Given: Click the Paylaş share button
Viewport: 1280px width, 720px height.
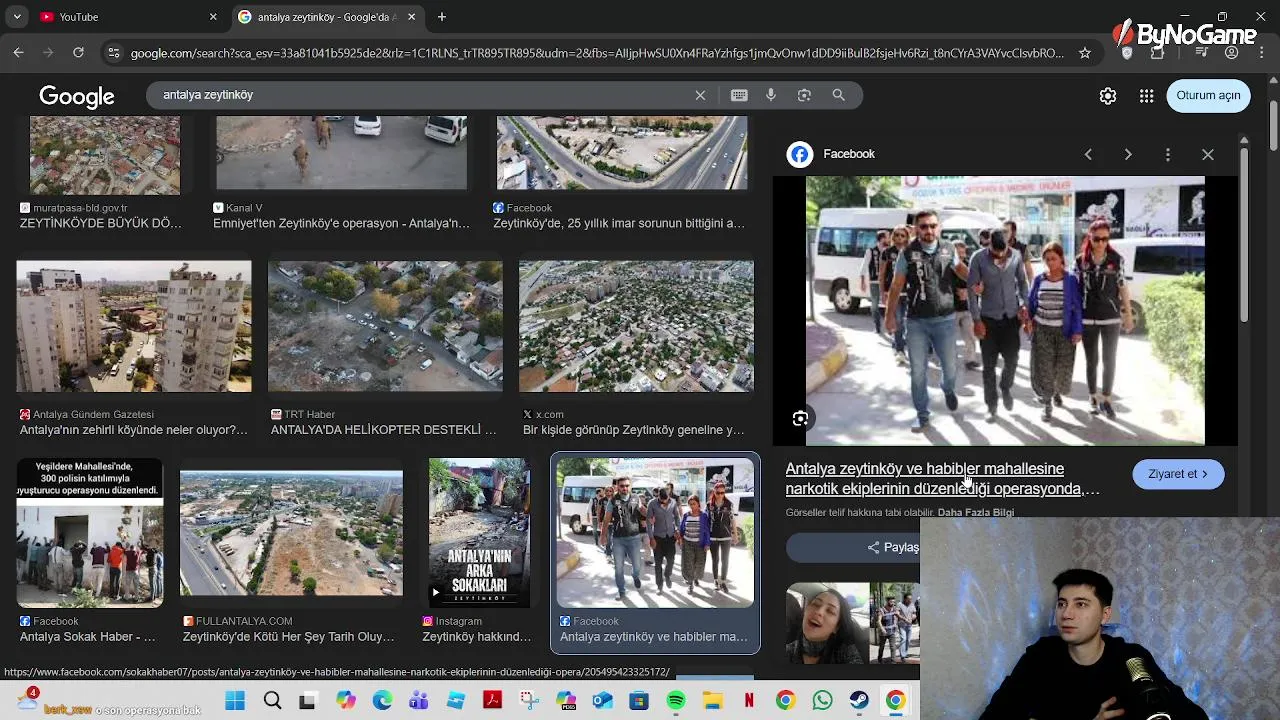Looking at the screenshot, I should coord(892,547).
